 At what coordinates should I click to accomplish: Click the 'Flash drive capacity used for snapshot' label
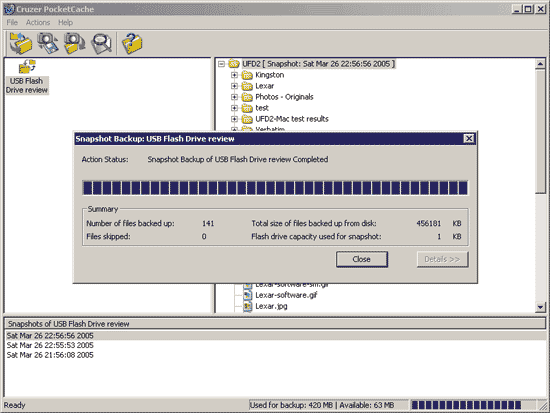[x=316, y=237]
